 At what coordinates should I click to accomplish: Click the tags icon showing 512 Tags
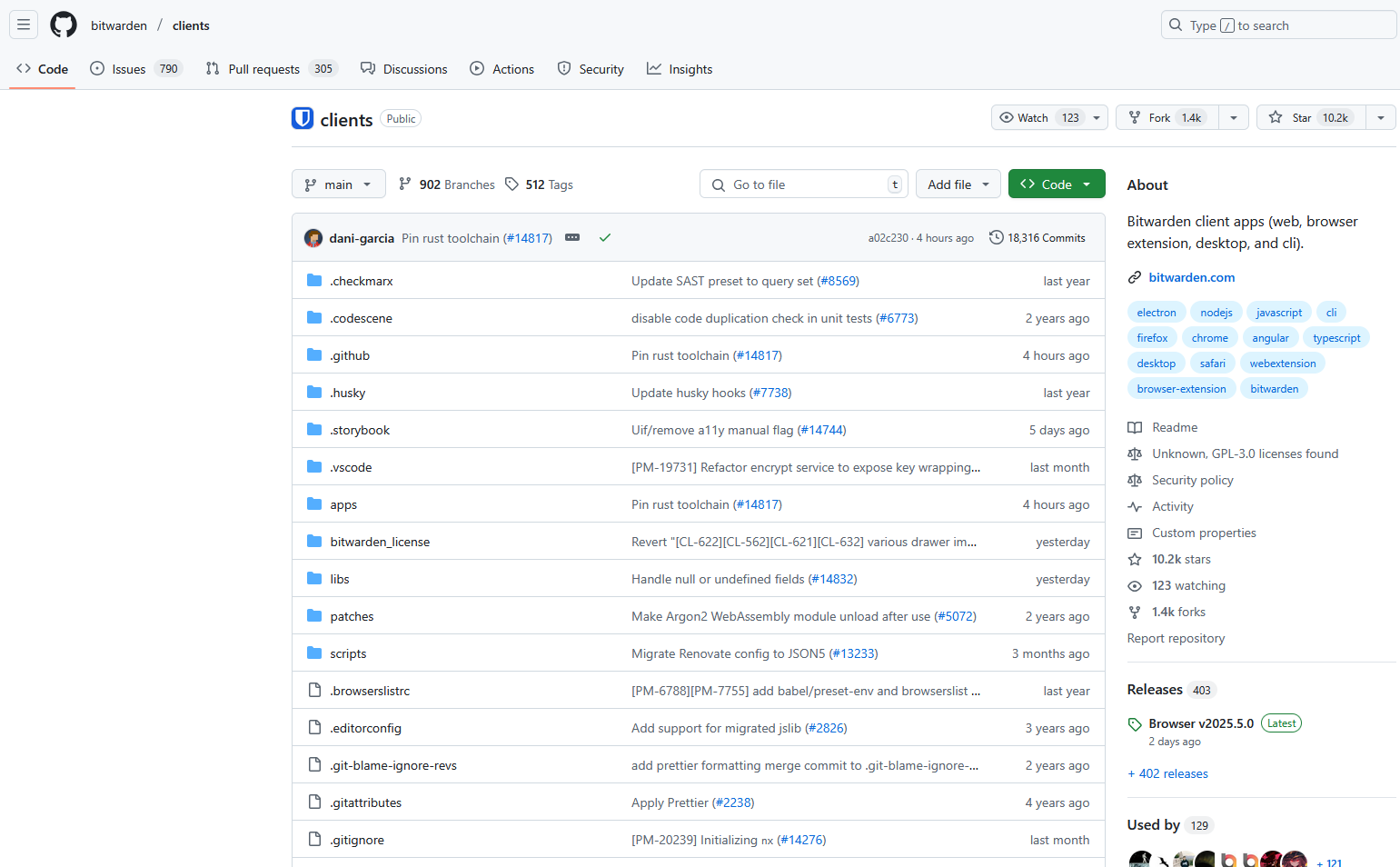click(x=511, y=184)
